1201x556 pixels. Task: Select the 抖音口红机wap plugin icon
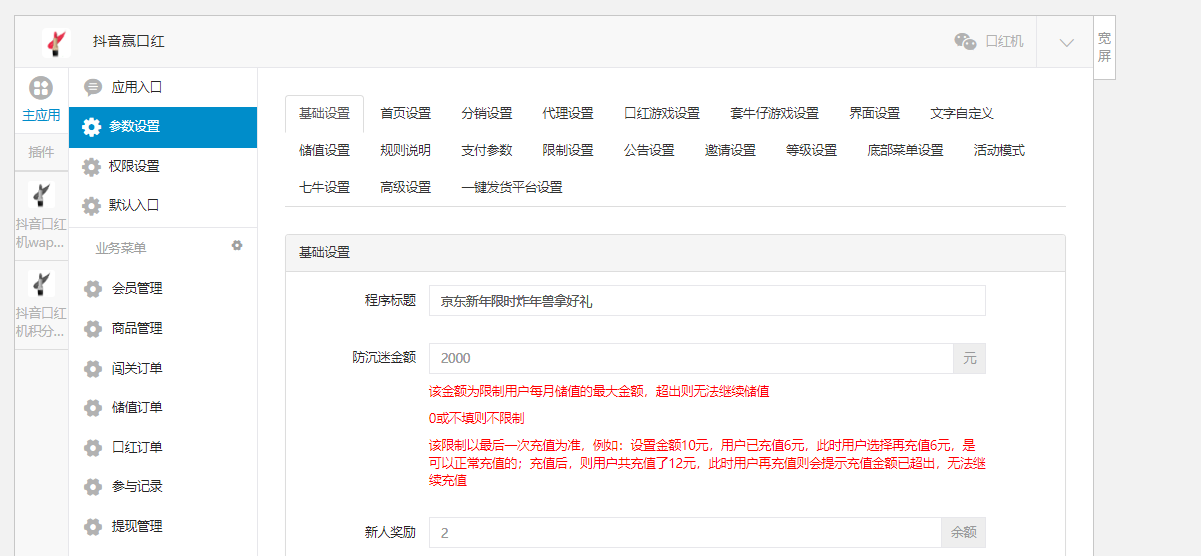pyautogui.click(x=42, y=195)
